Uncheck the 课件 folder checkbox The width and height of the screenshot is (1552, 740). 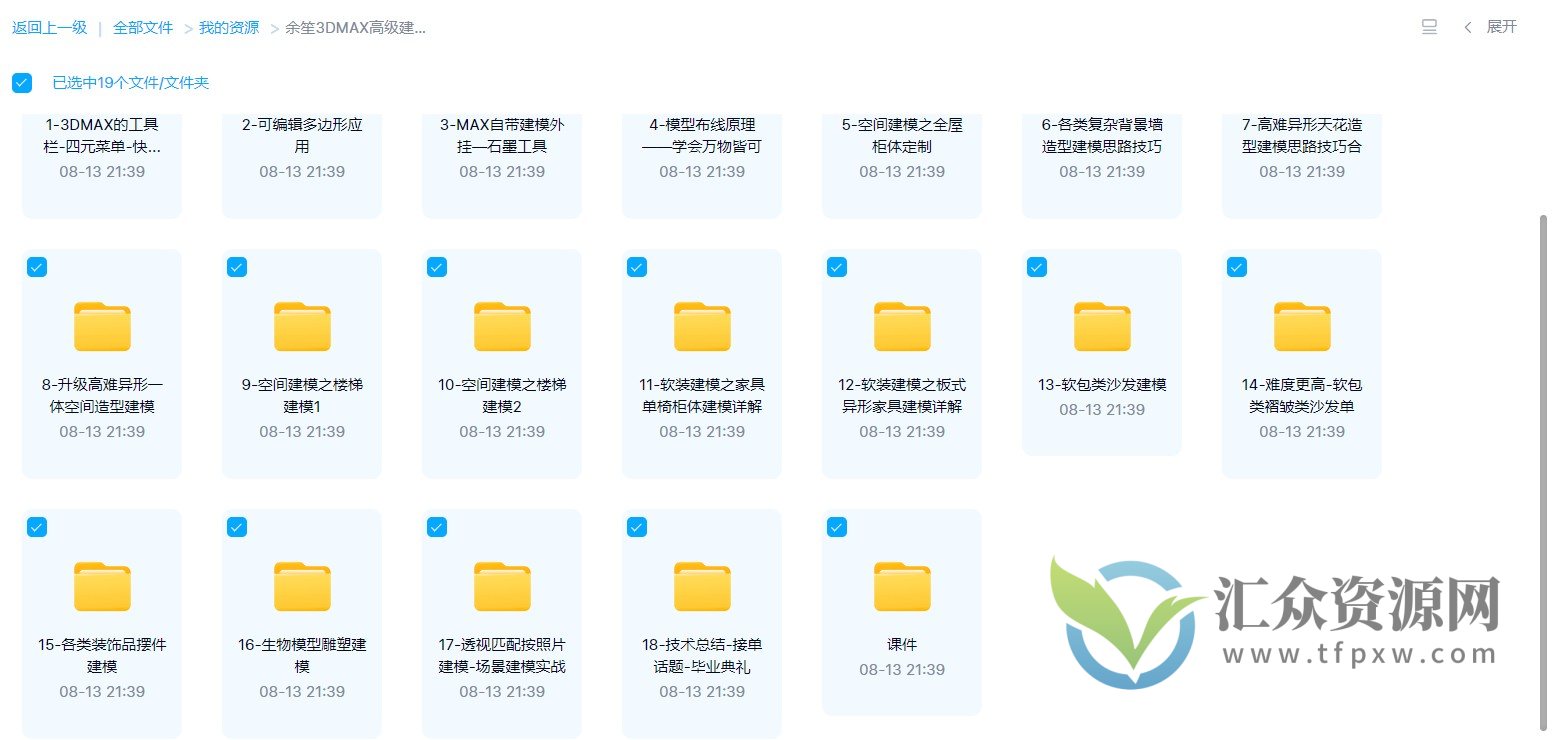[x=837, y=527]
